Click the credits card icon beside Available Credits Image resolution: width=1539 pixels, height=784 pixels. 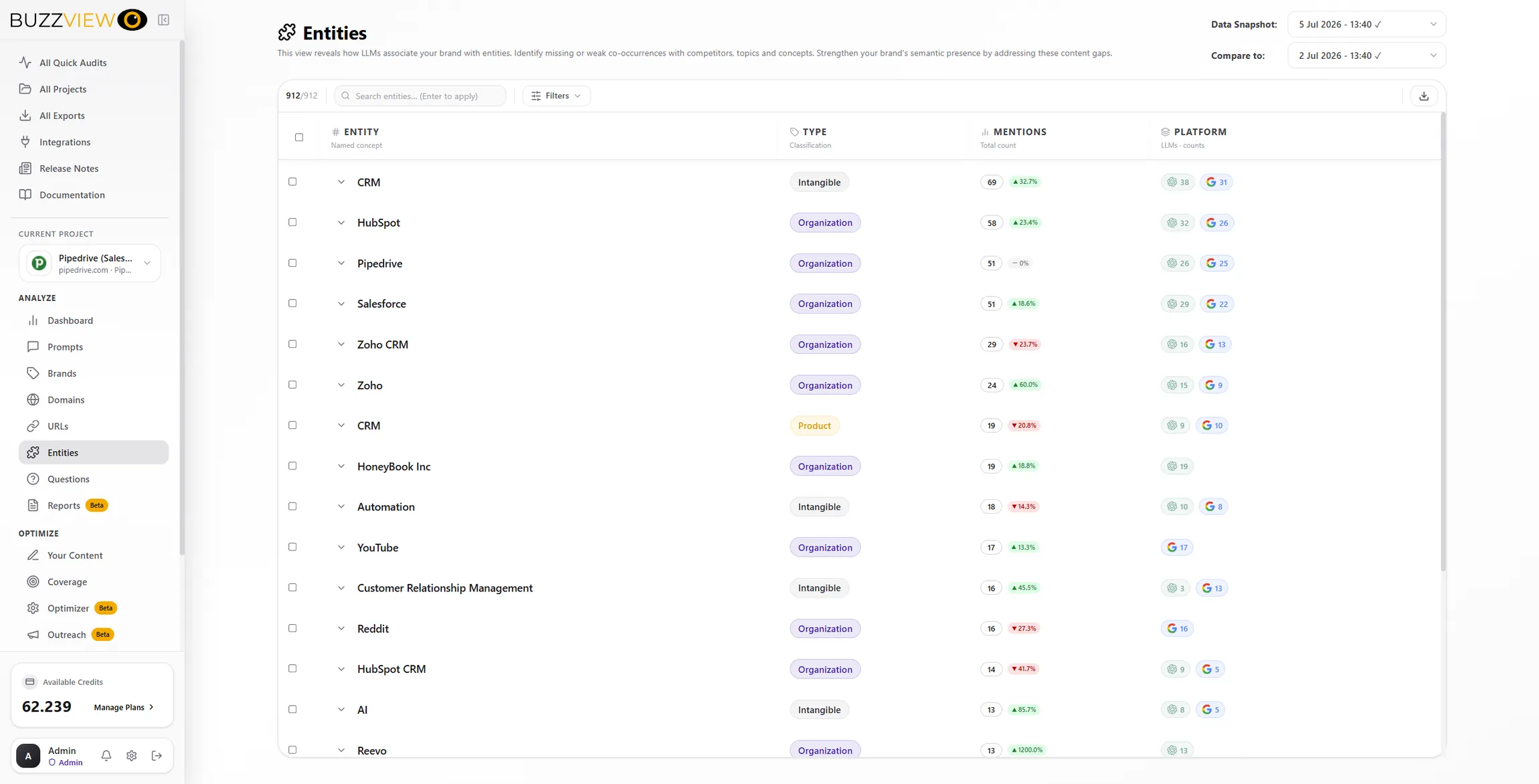(x=29, y=682)
